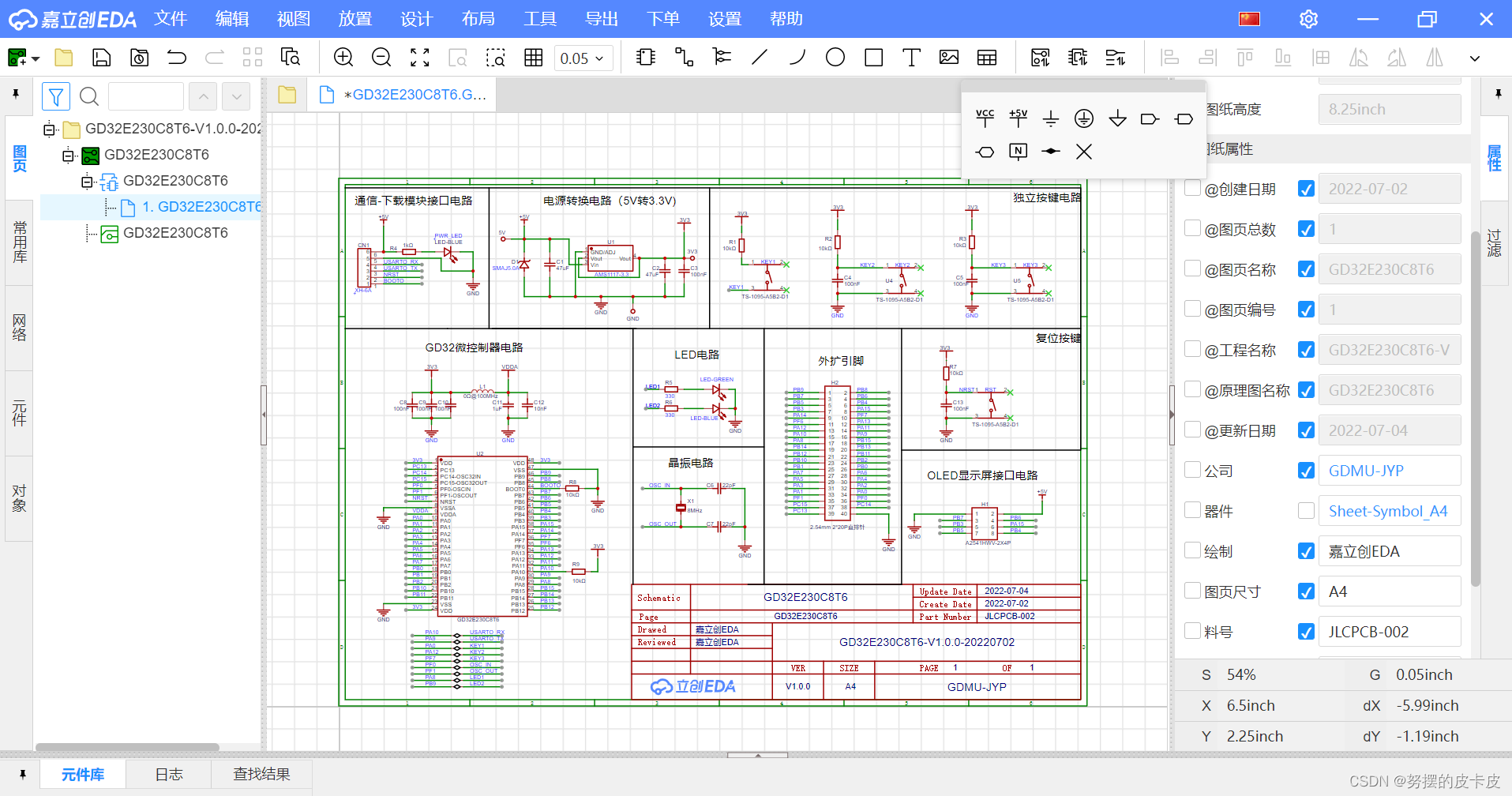The image size is (1512, 796).
Task: Open the 设计 menu
Action: [x=416, y=18]
